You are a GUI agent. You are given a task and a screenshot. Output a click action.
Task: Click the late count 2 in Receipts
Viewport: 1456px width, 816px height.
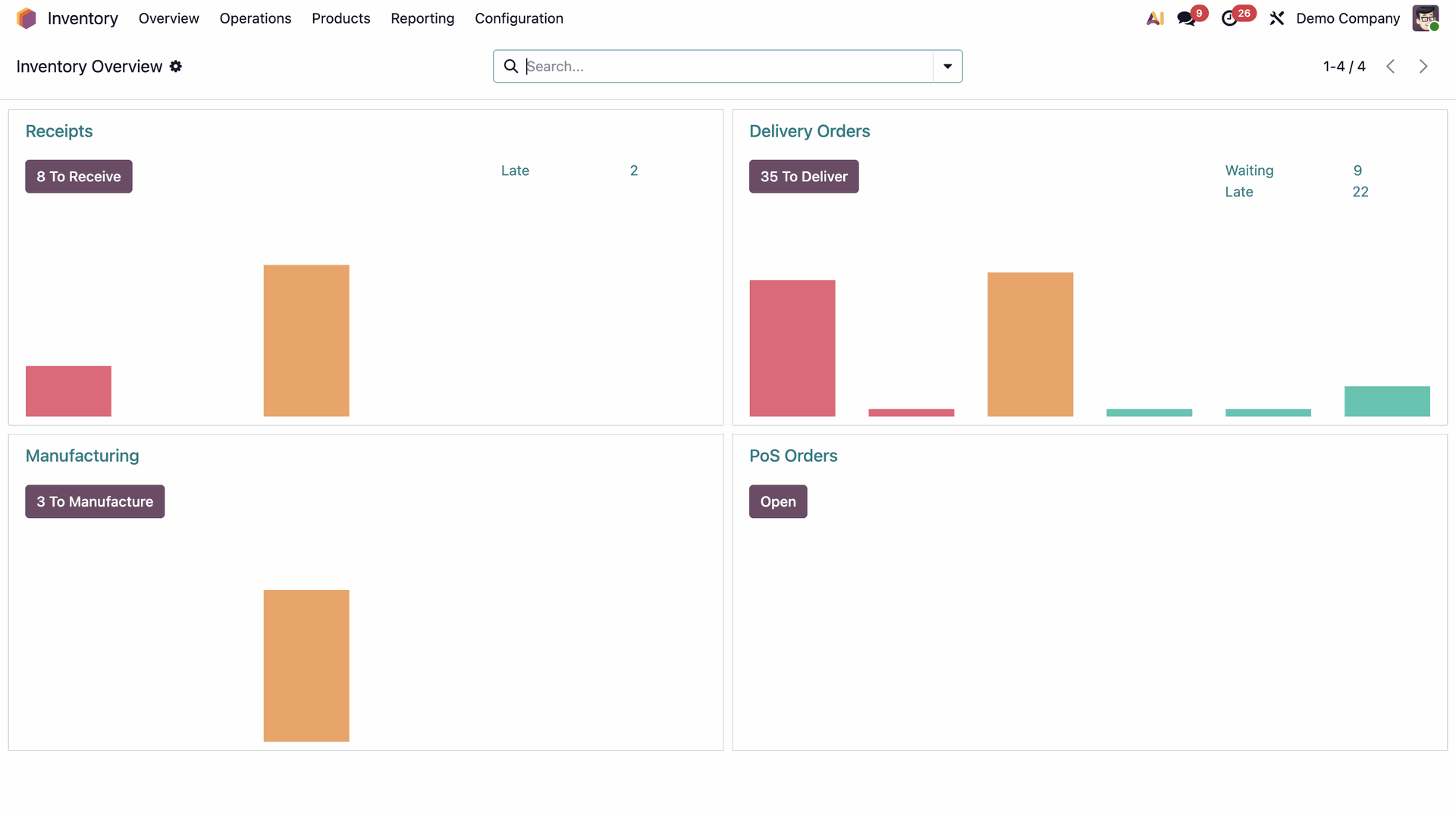coord(634,171)
